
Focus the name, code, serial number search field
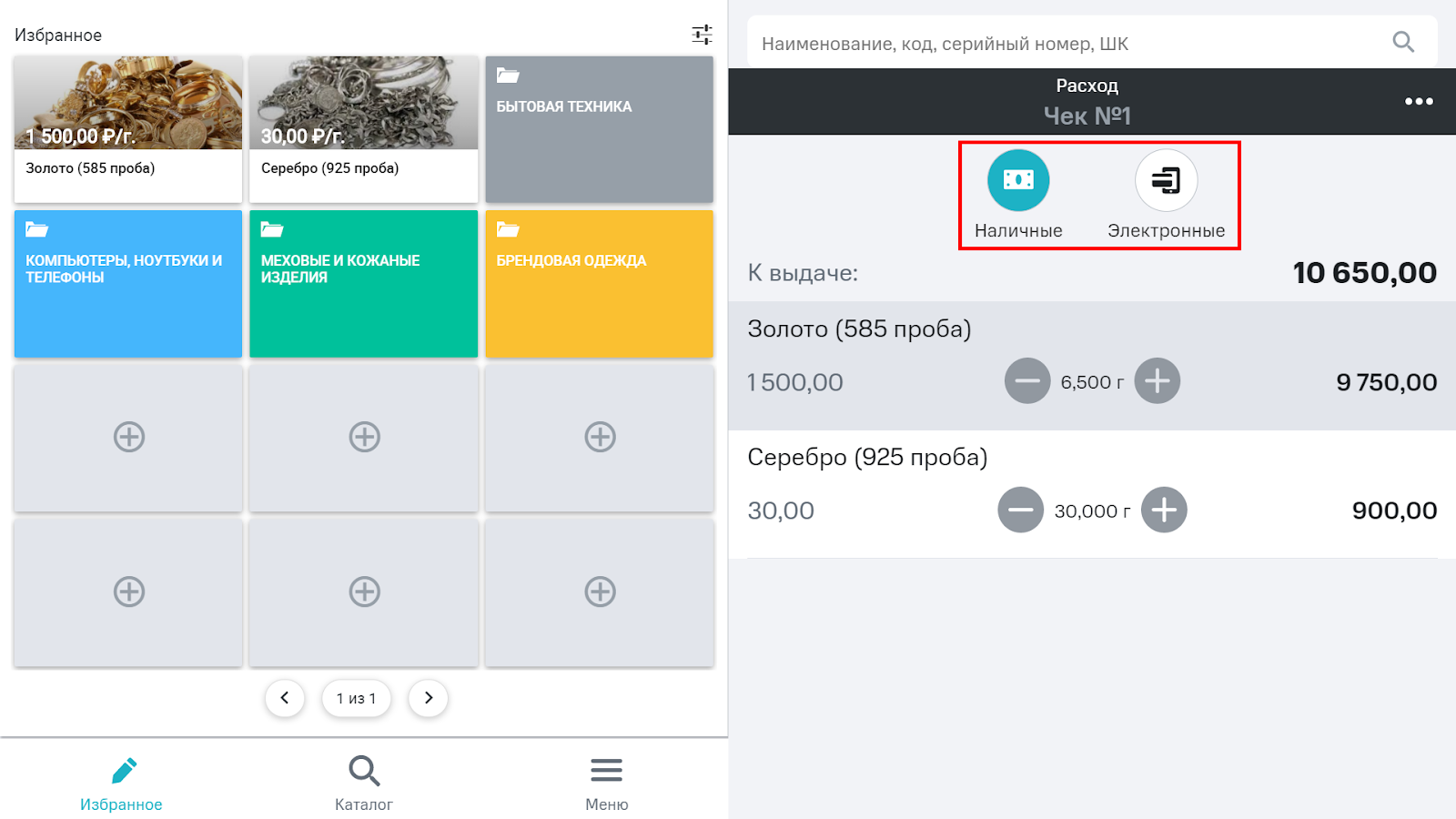1092,42
